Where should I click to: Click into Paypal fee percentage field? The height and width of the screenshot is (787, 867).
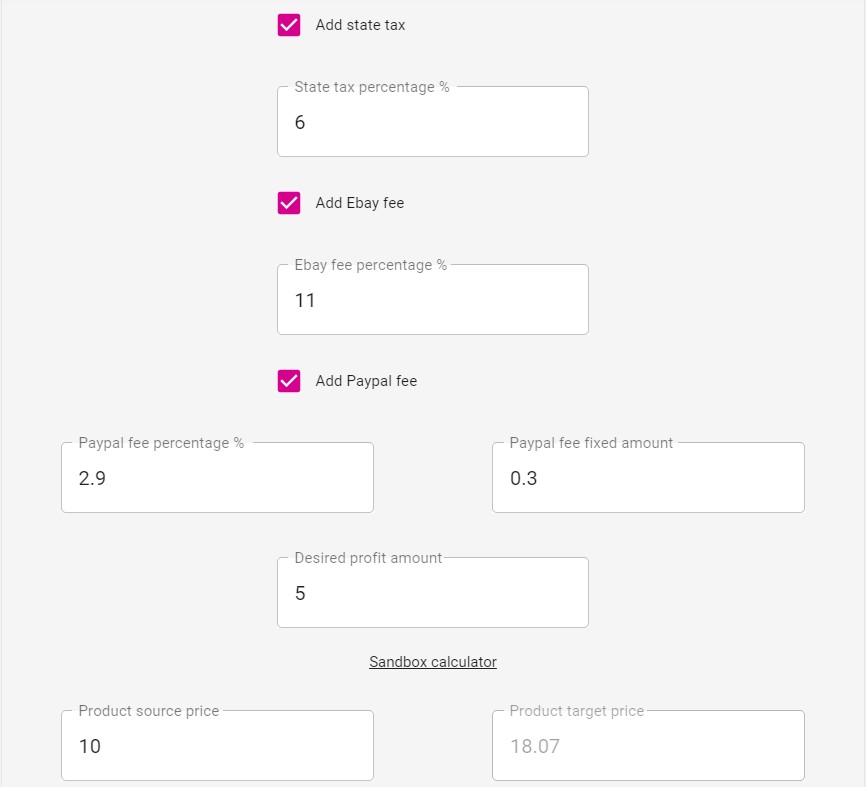coord(217,478)
